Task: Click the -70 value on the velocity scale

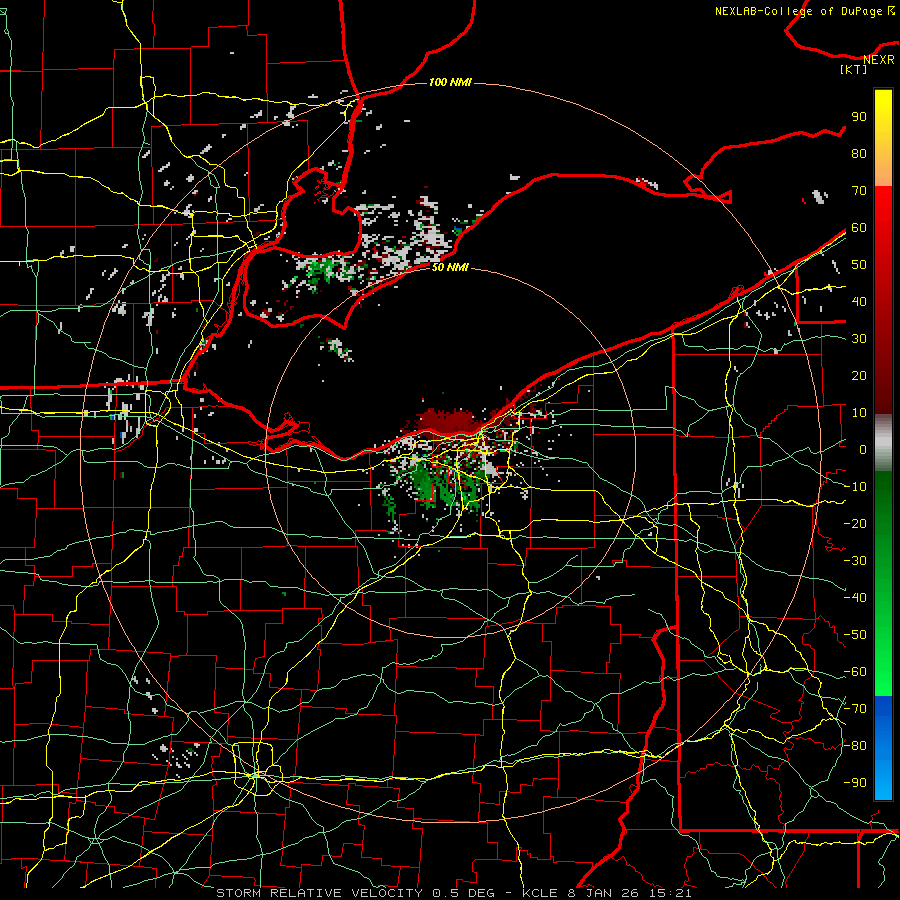Action: 855,709
